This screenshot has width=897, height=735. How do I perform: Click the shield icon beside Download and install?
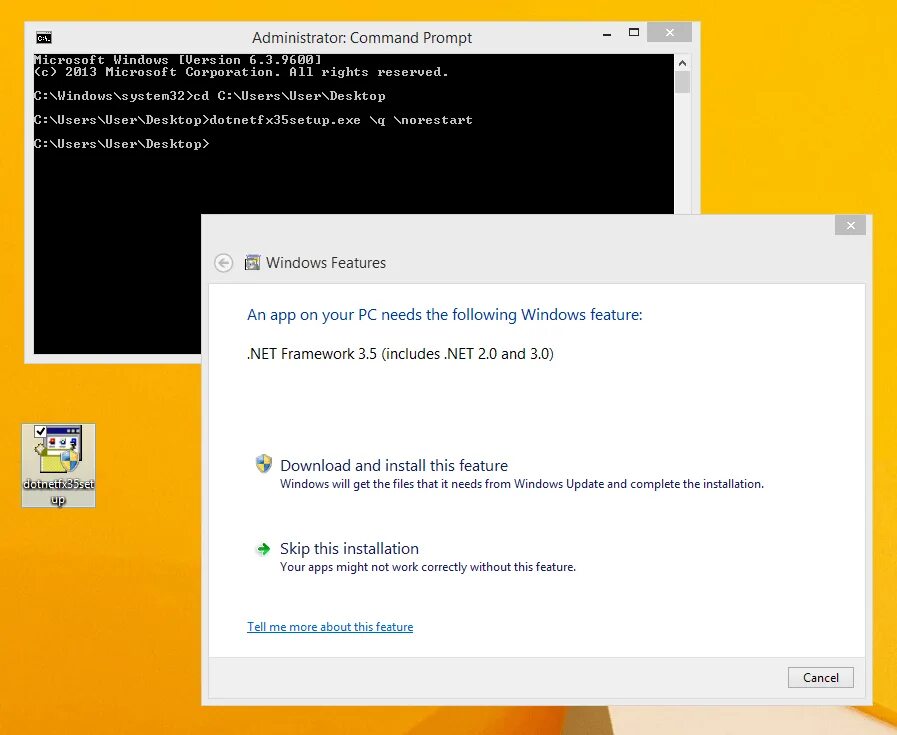point(264,464)
